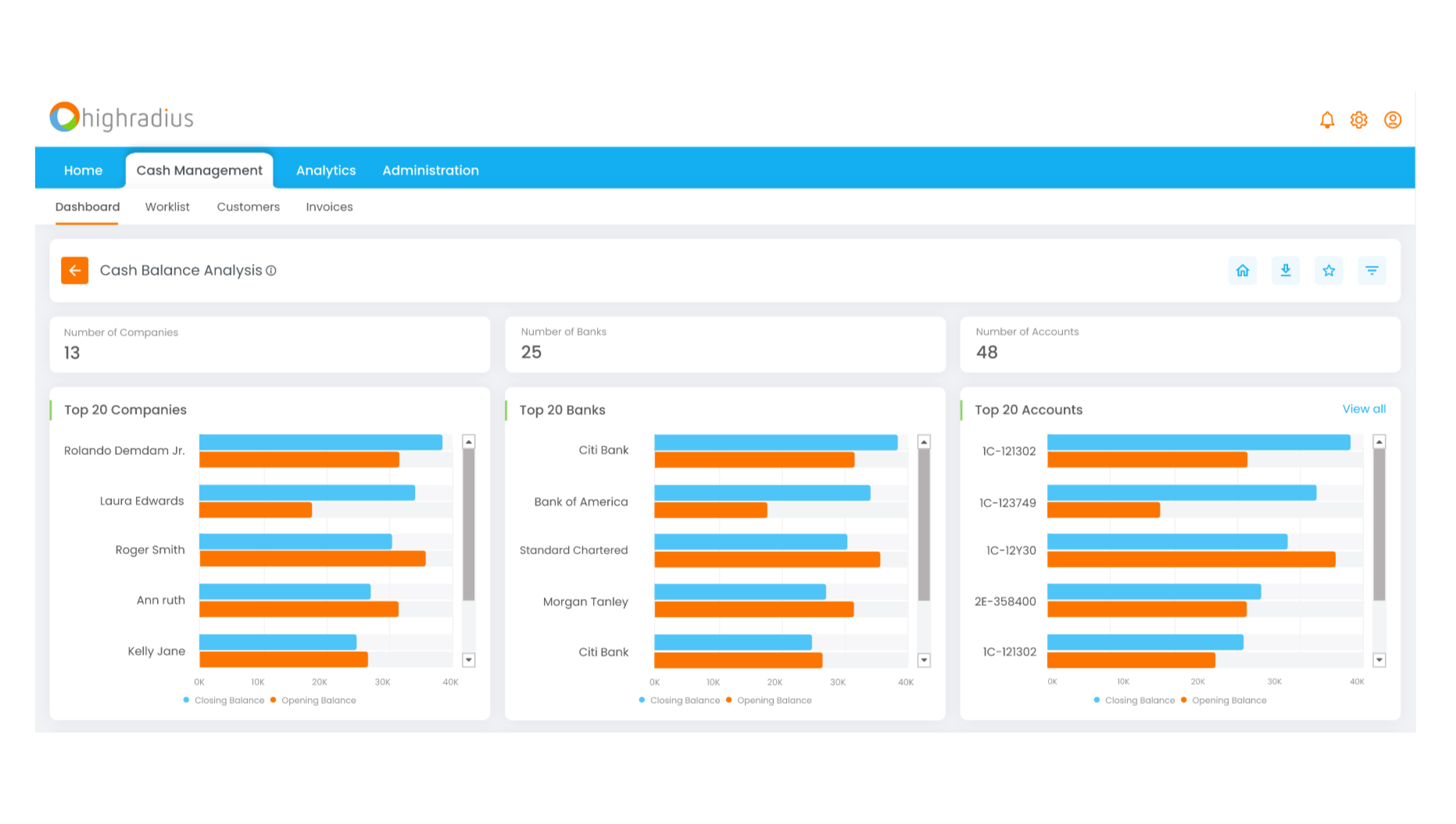Switch to the Customers section
Image resolution: width=1456 pixels, height=824 pixels.
pyautogui.click(x=248, y=206)
